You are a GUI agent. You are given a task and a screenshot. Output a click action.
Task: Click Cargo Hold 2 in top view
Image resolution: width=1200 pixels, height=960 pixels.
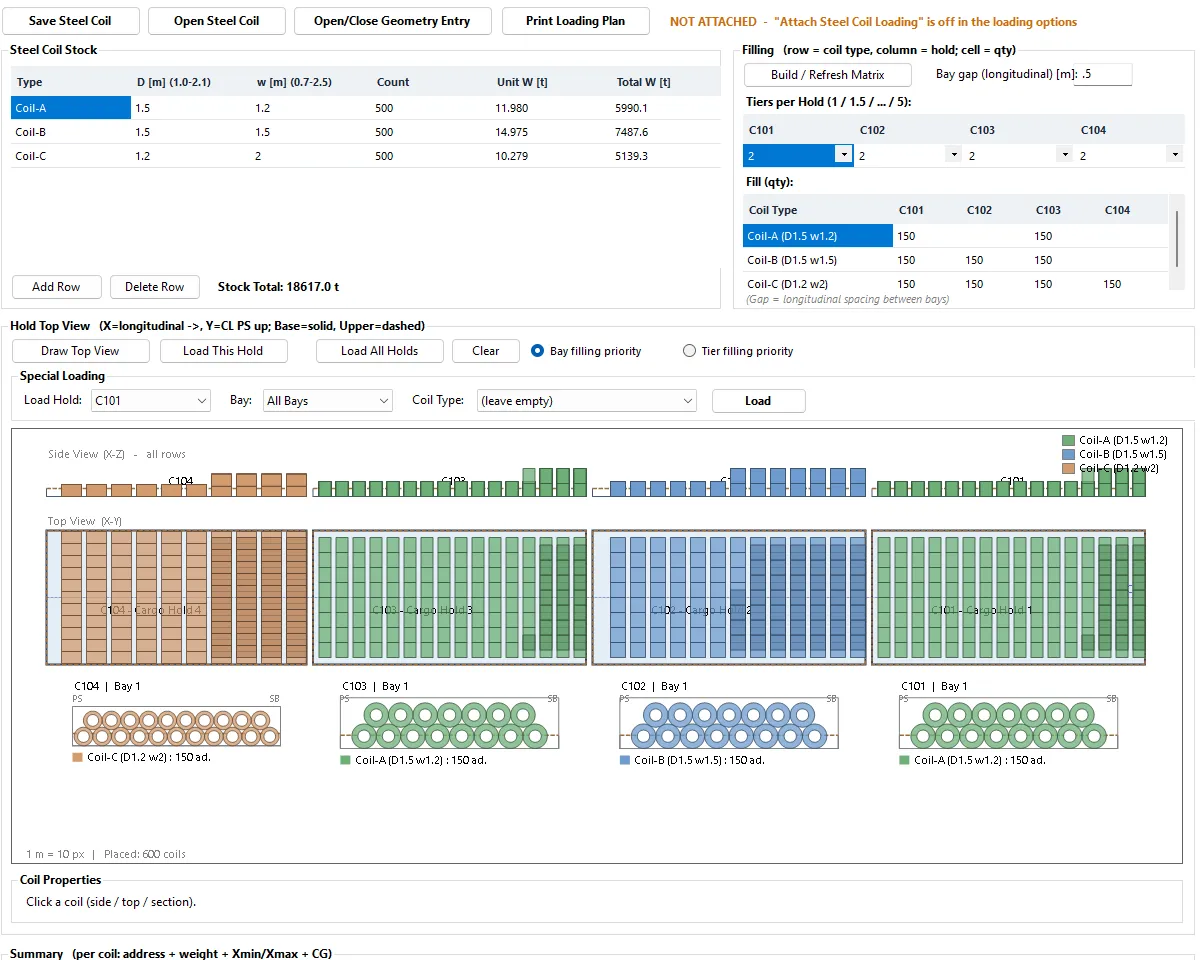pos(729,597)
